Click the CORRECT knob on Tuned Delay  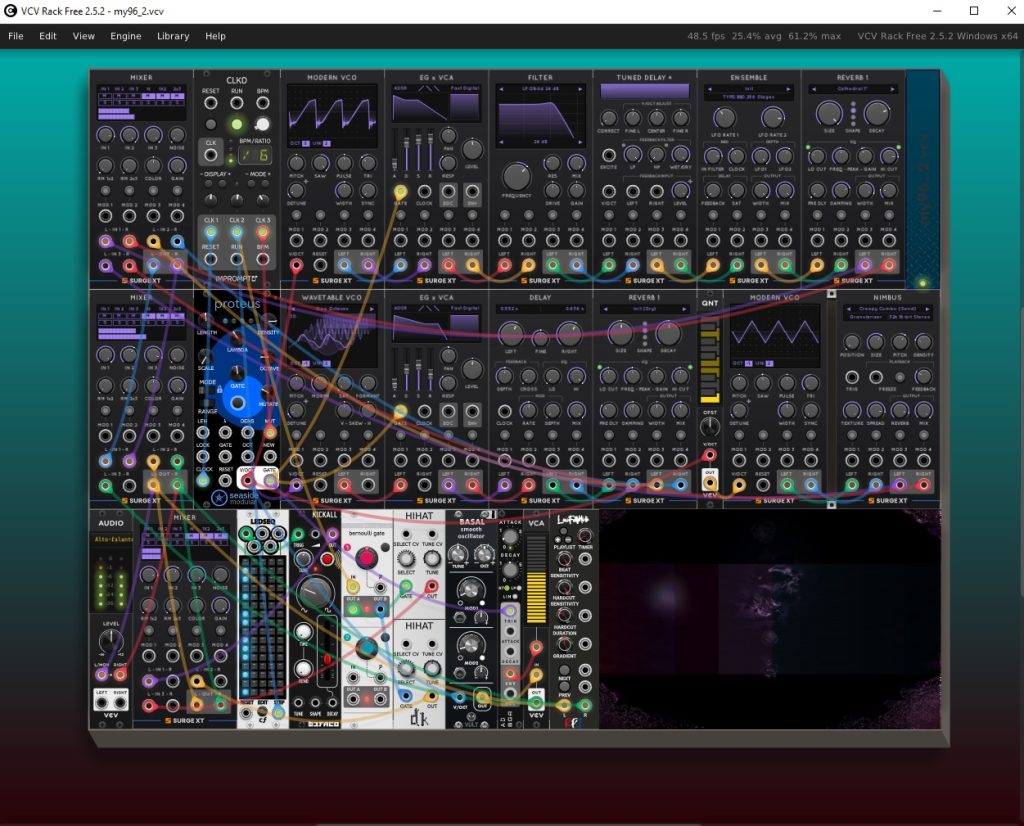(x=609, y=118)
